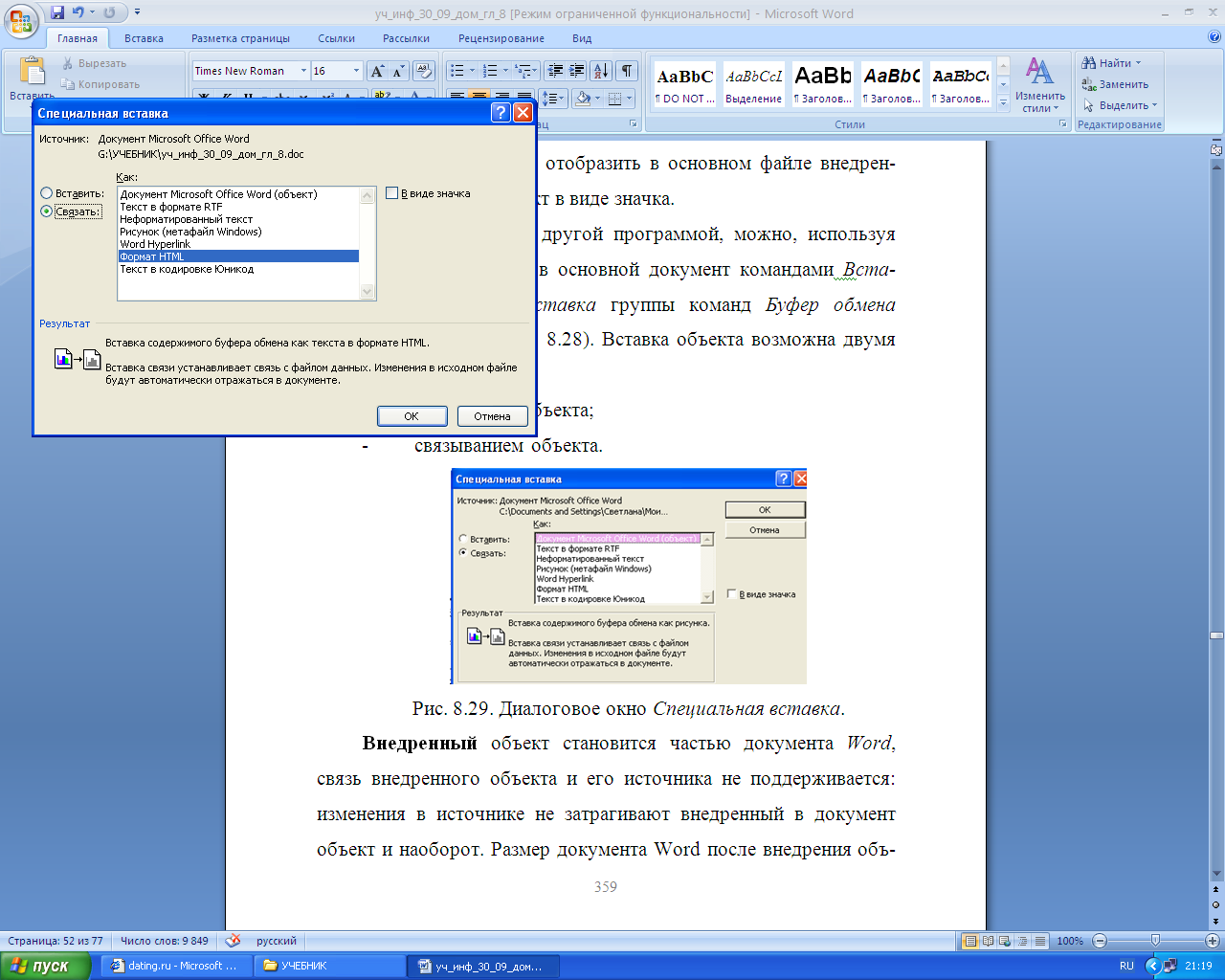The height and width of the screenshot is (980, 1225).
Task: Open the font size dropdown showing 16
Action: (x=356, y=71)
